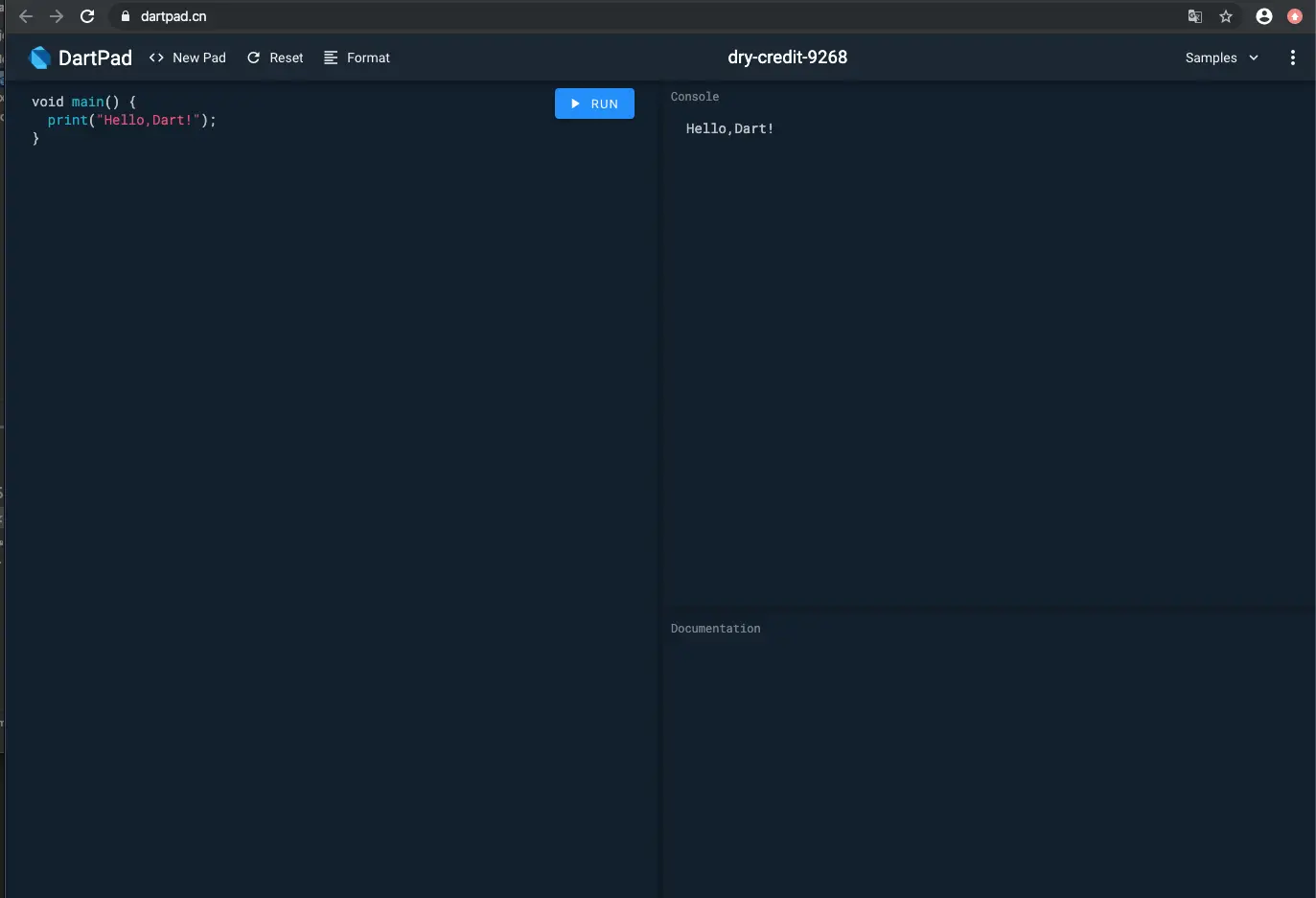1316x898 pixels.
Task: Click the red update extension icon
Action: point(1295,16)
